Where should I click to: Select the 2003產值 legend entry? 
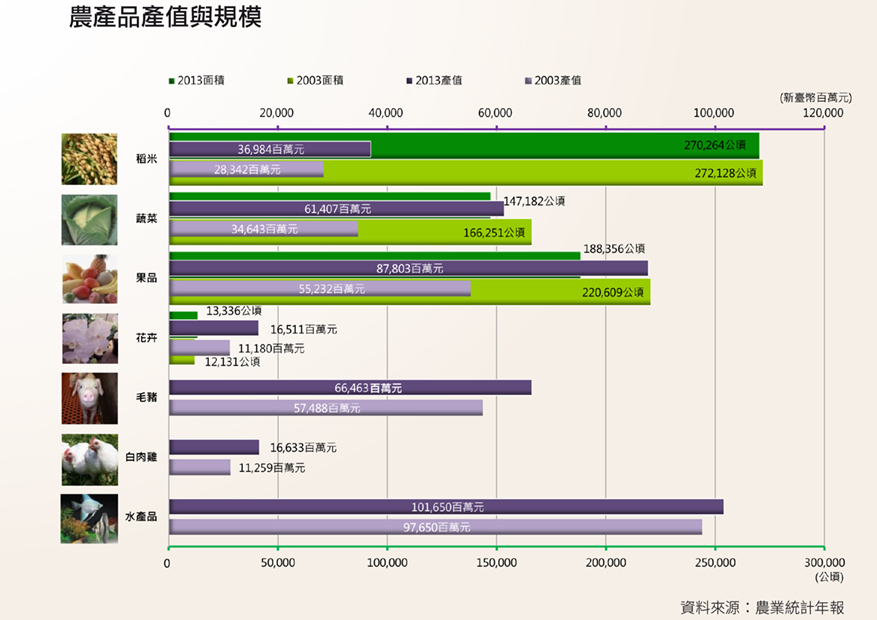(x=552, y=80)
